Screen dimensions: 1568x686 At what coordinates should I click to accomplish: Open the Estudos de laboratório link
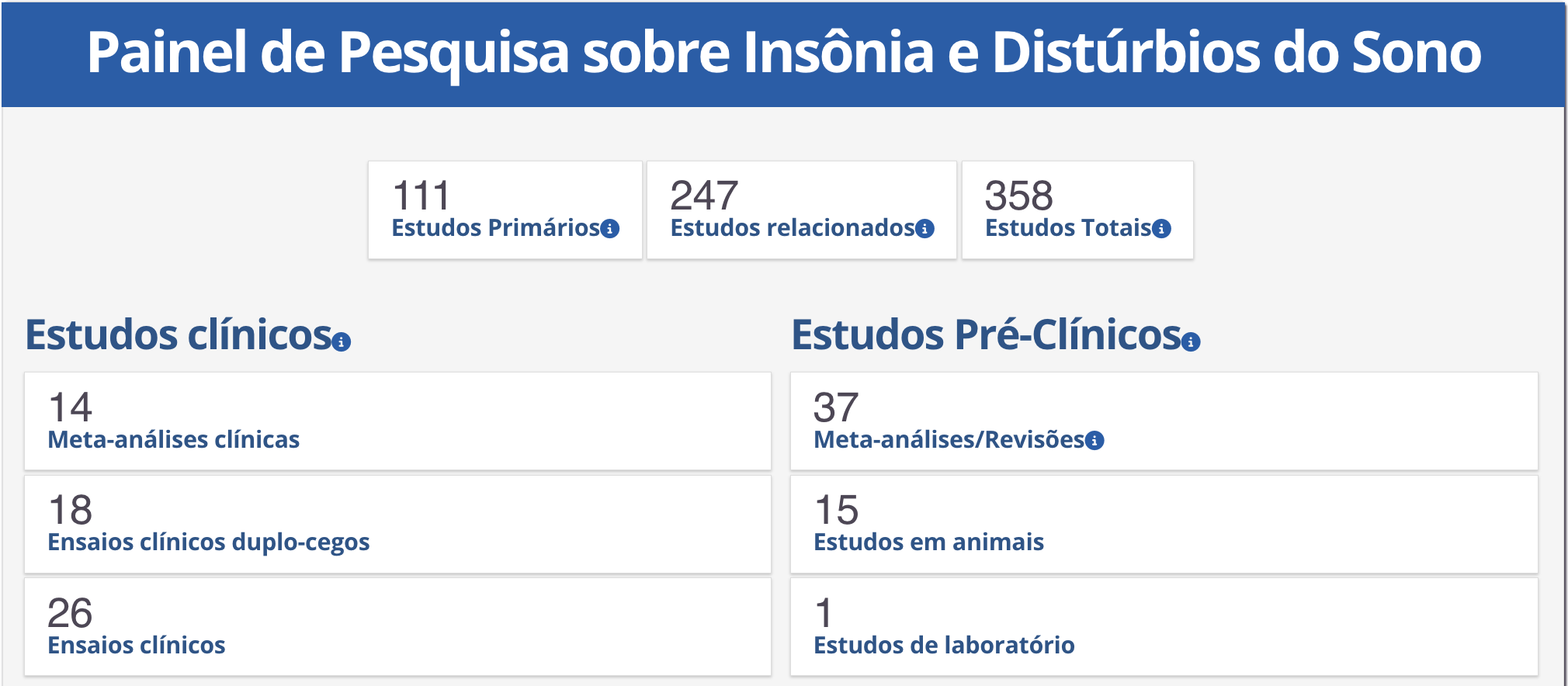pyautogui.click(x=944, y=646)
